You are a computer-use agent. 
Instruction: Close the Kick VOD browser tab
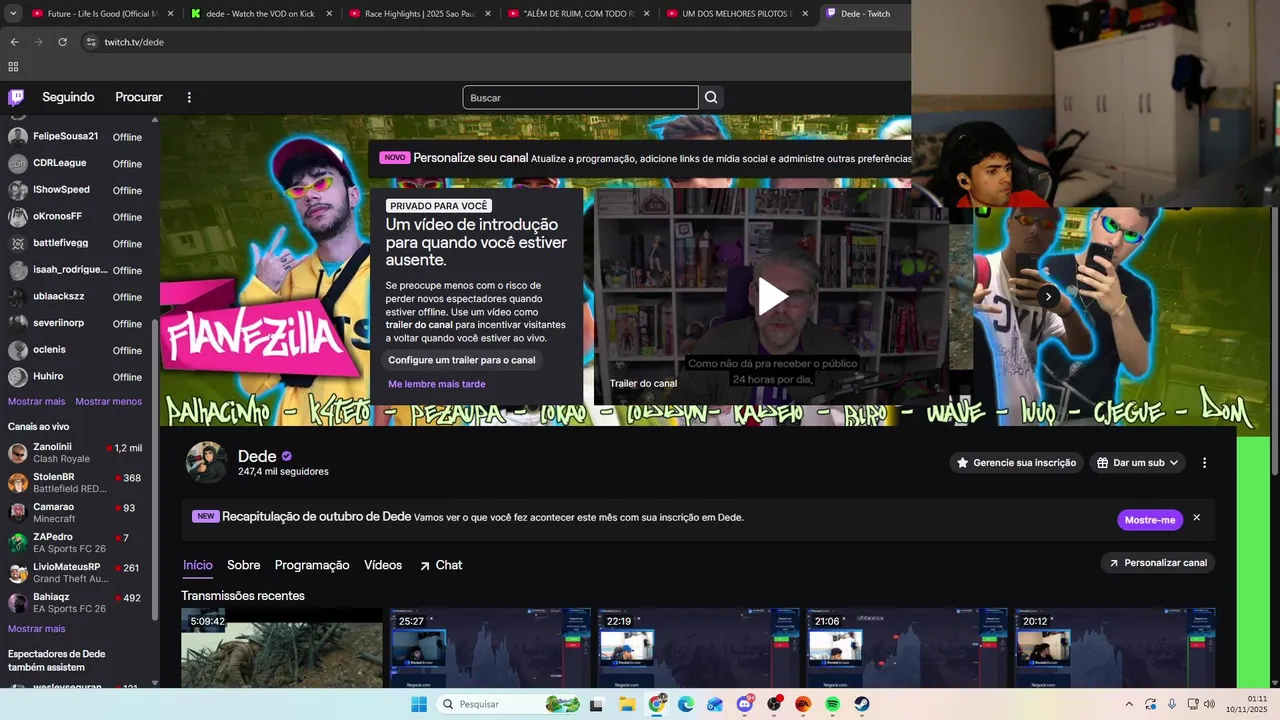click(329, 14)
